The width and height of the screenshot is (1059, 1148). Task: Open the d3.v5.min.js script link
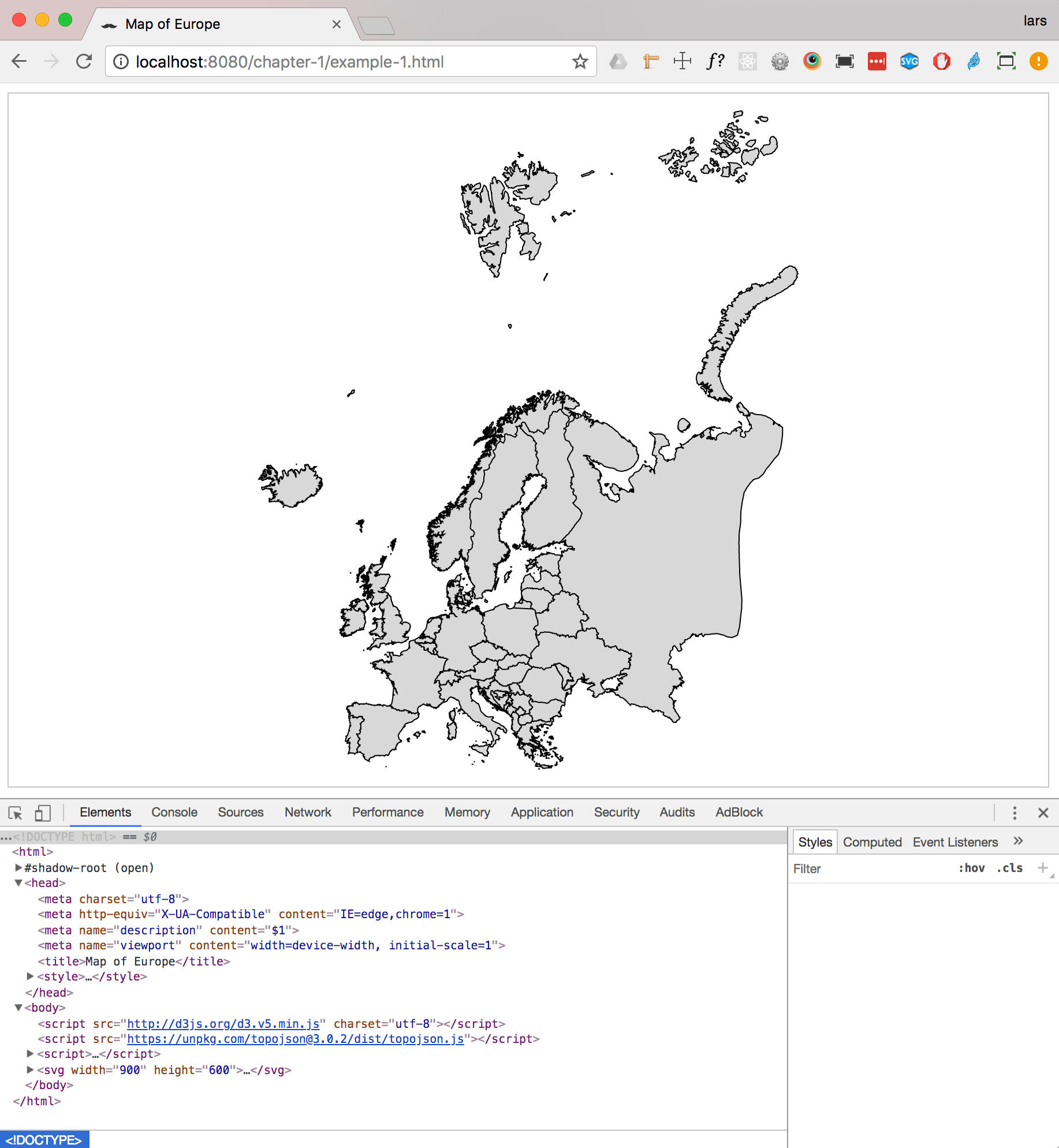coord(223,1024)
